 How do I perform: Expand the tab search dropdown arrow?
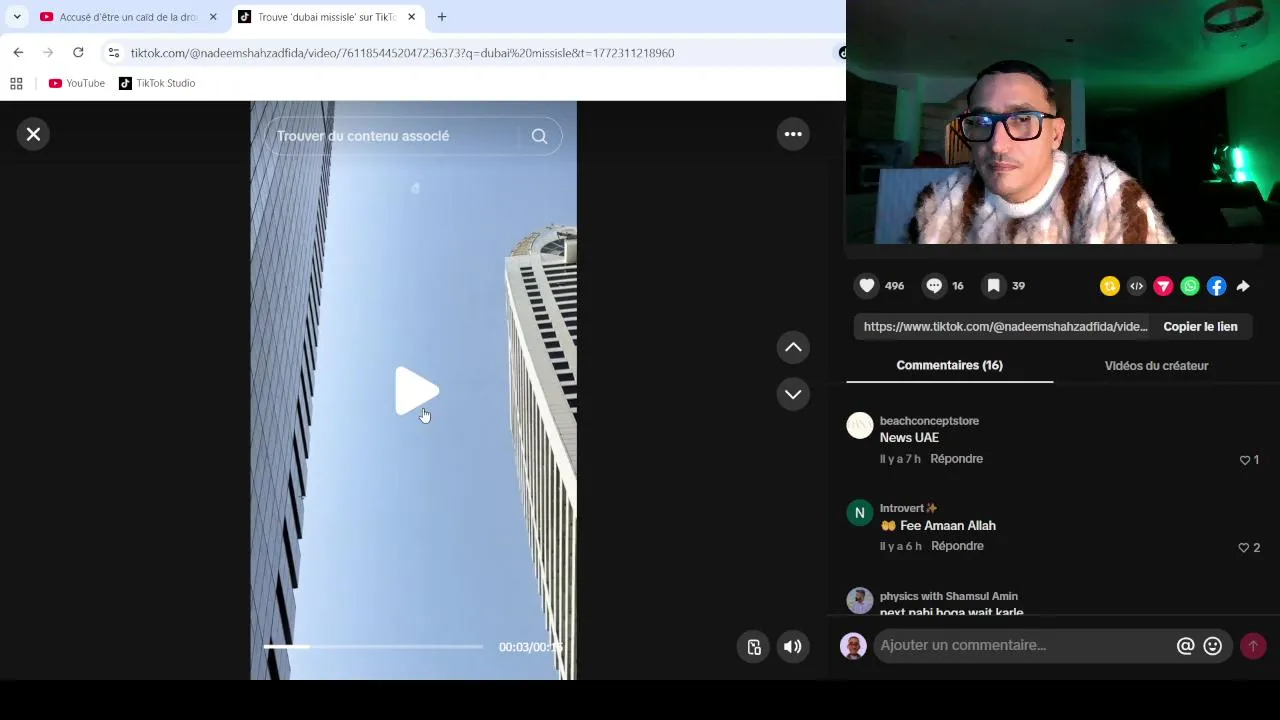click(17, 17)
